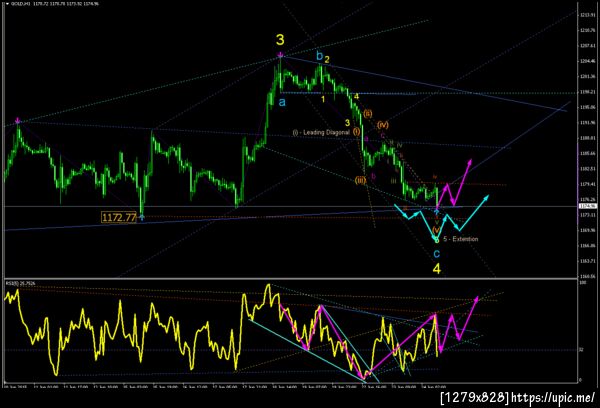Image resolution: width=600 pixels, height=408 pixels.
Task: Click the 1163.71 value on price scale
Action: (x=589, y=261)
